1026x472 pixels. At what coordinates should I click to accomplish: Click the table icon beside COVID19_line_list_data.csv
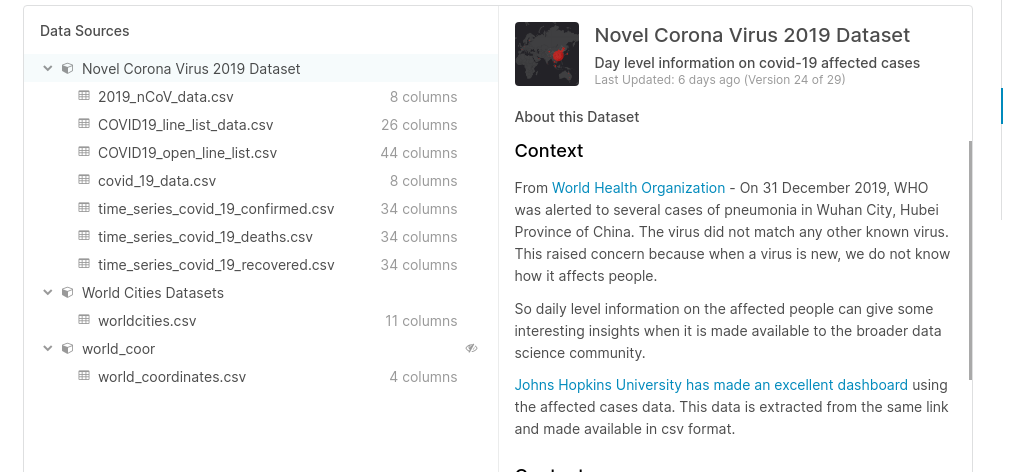tap(84, 125)
